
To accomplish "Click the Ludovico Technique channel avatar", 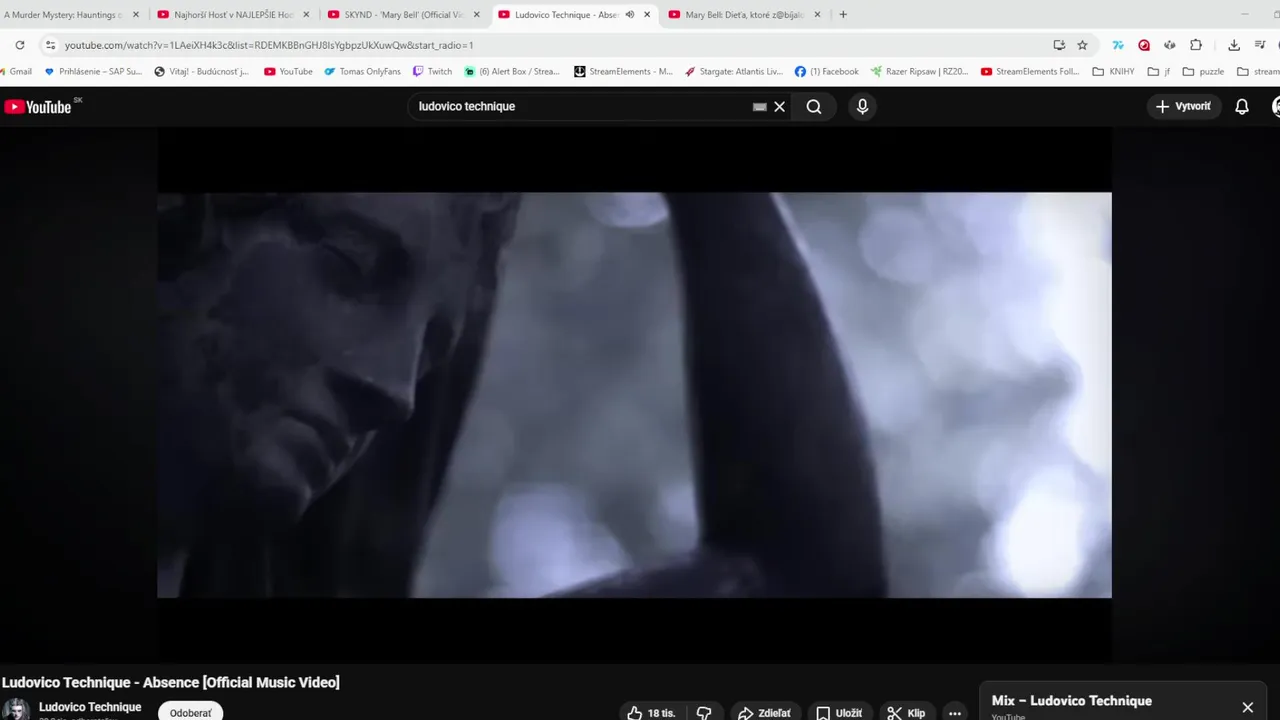I will click(15, 710).
